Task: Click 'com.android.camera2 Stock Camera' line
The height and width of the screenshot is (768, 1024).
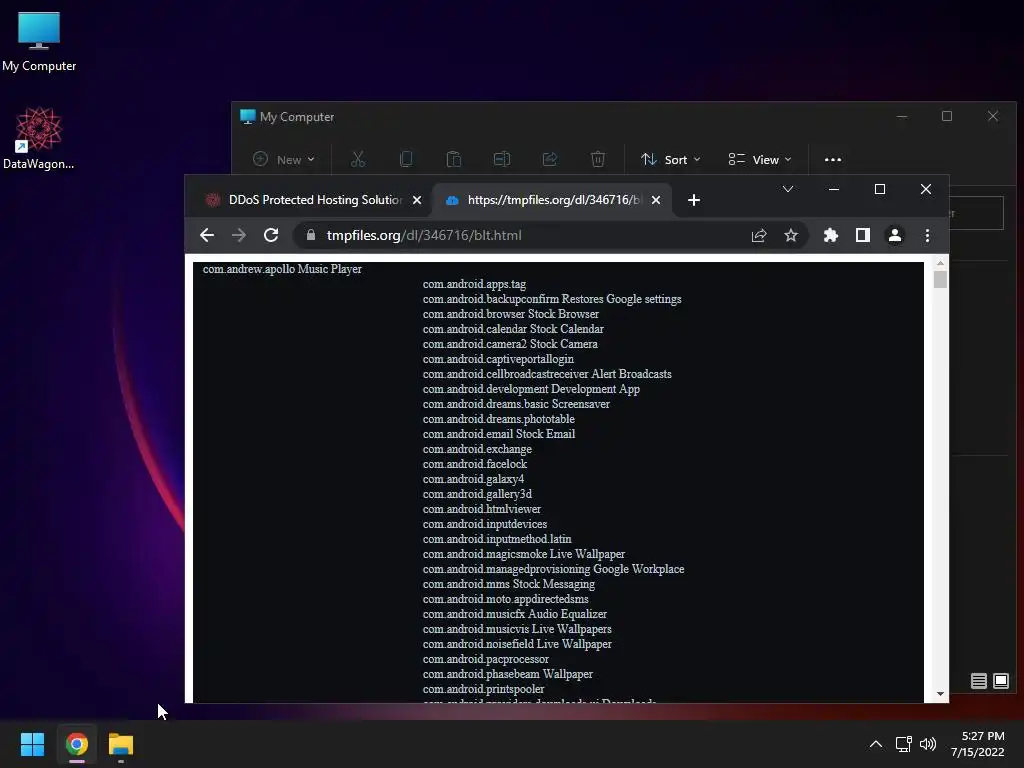Action: point(510,344)
